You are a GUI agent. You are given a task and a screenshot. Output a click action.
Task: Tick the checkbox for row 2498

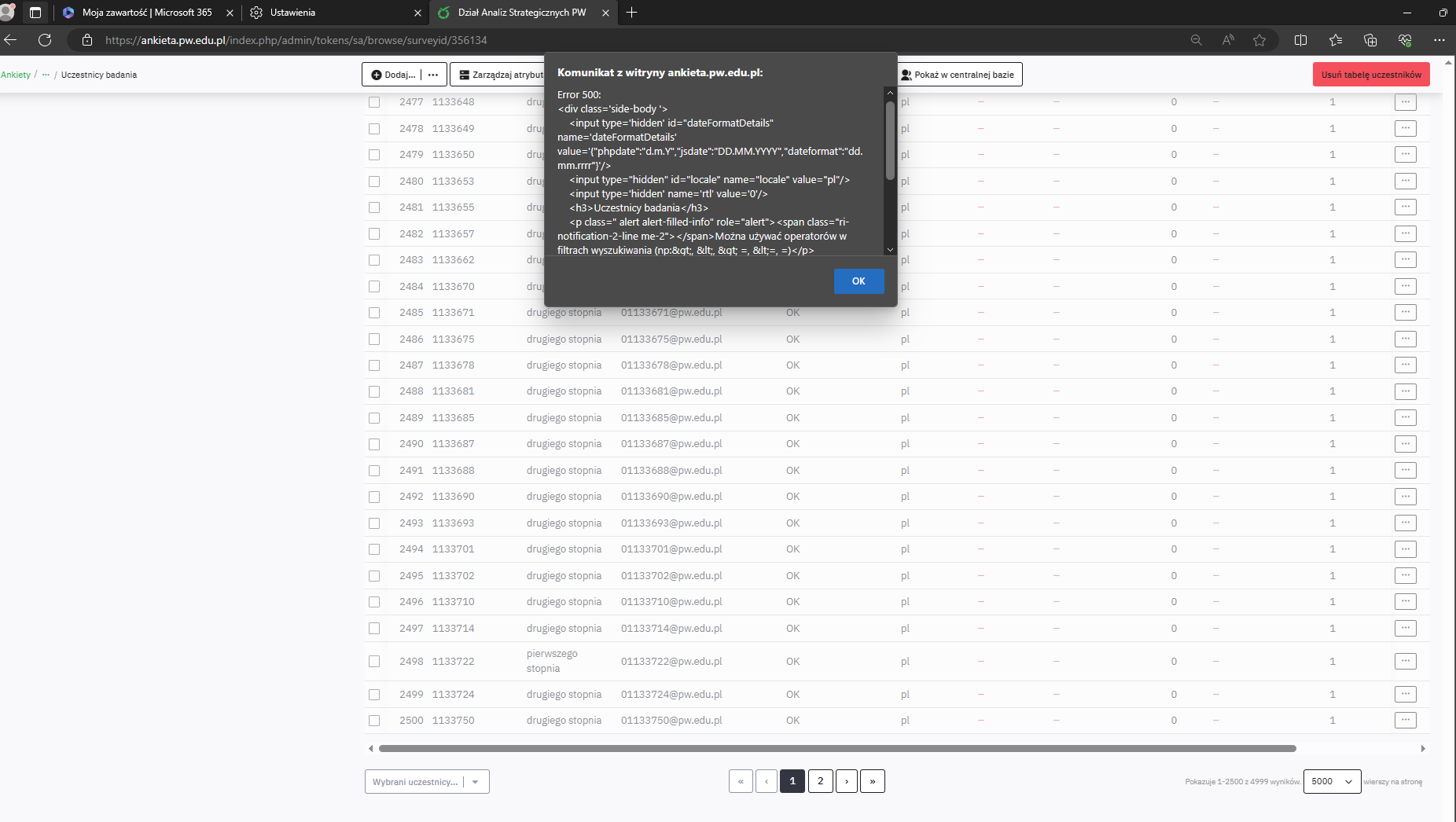374,662
